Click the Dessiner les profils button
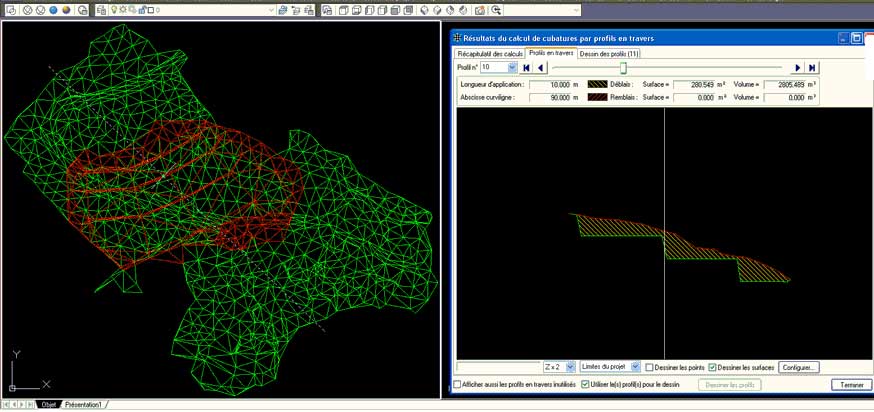This screenshot has width=874, height=412. [x=730, y=385]
